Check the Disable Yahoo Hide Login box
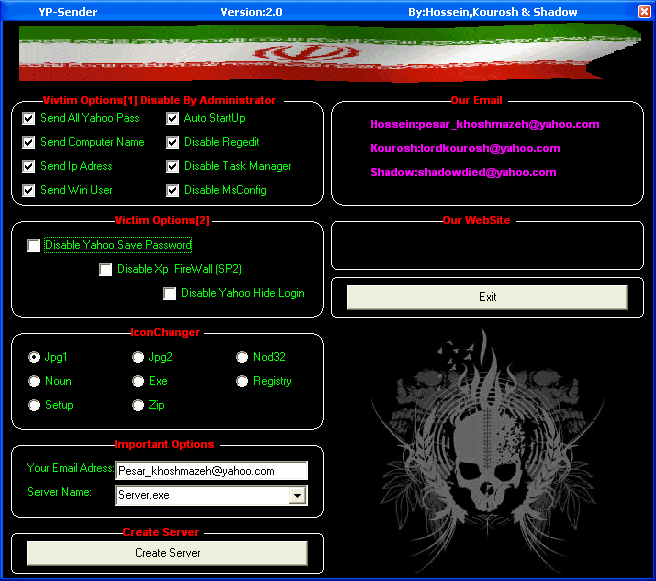 (170, 293)
